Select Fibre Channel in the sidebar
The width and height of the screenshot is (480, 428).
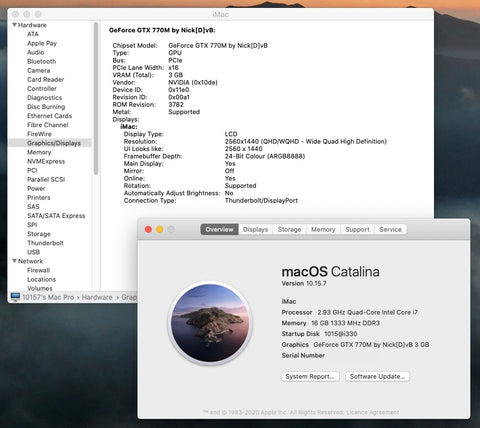tap(48, 125)
